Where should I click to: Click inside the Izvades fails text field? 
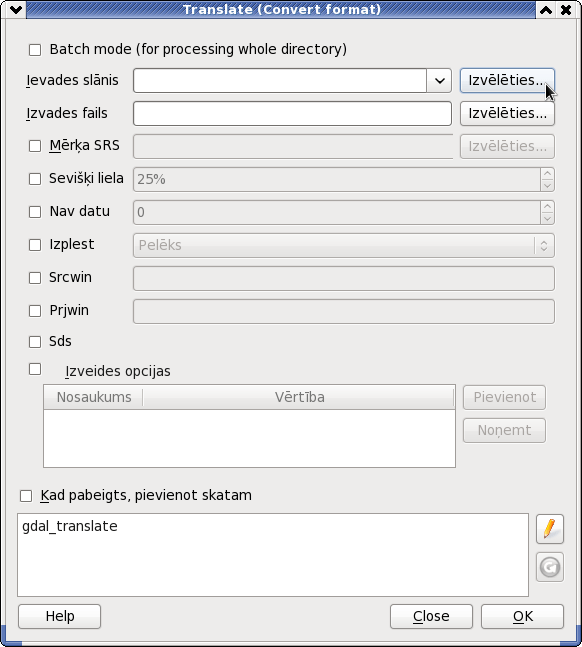292,113
